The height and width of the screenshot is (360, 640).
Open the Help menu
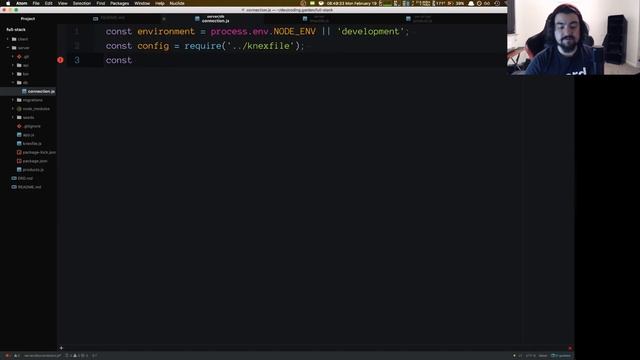[x=160, y=3]
